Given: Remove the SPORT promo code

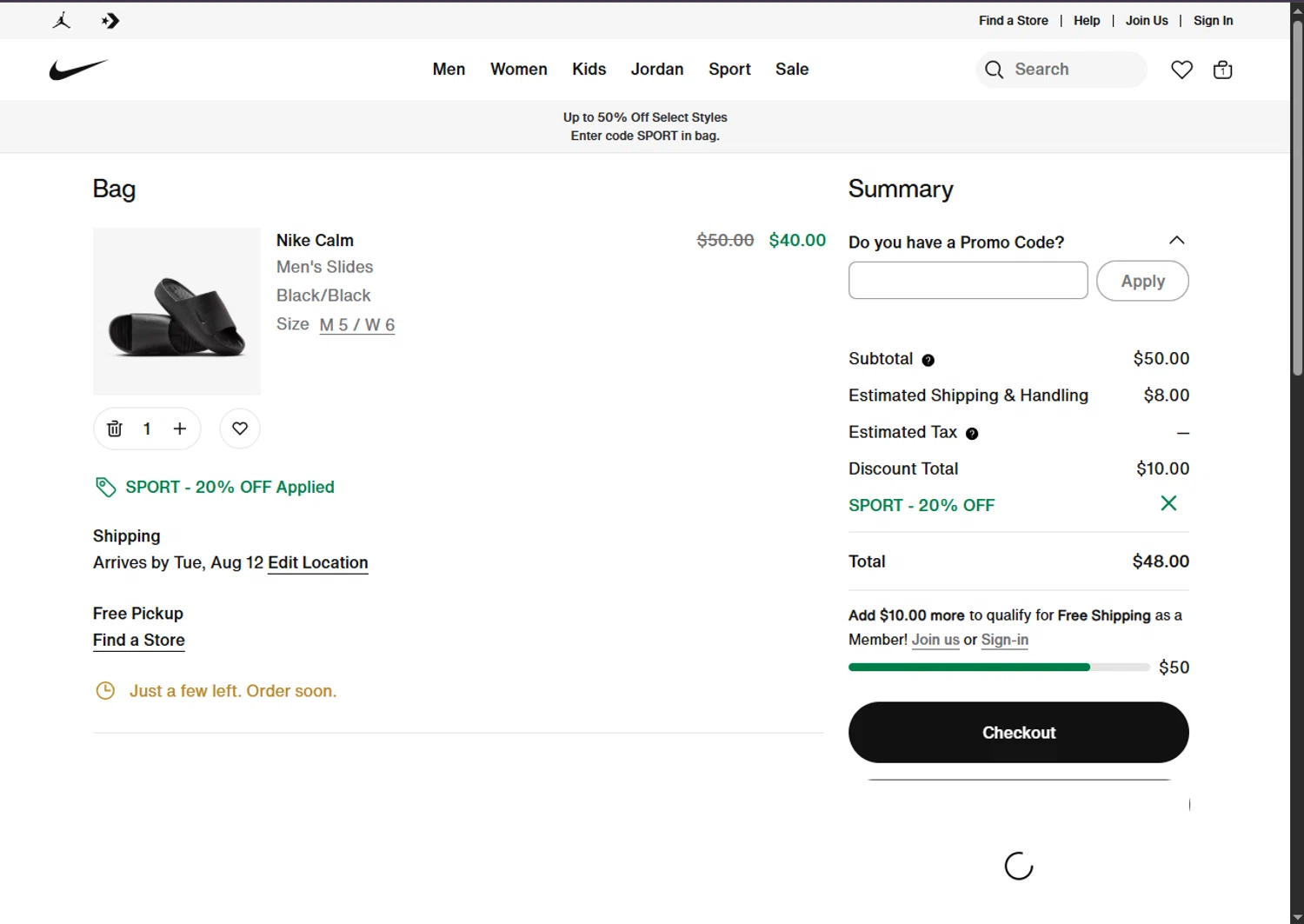Looking at the screenshot, I should 1168,503.
